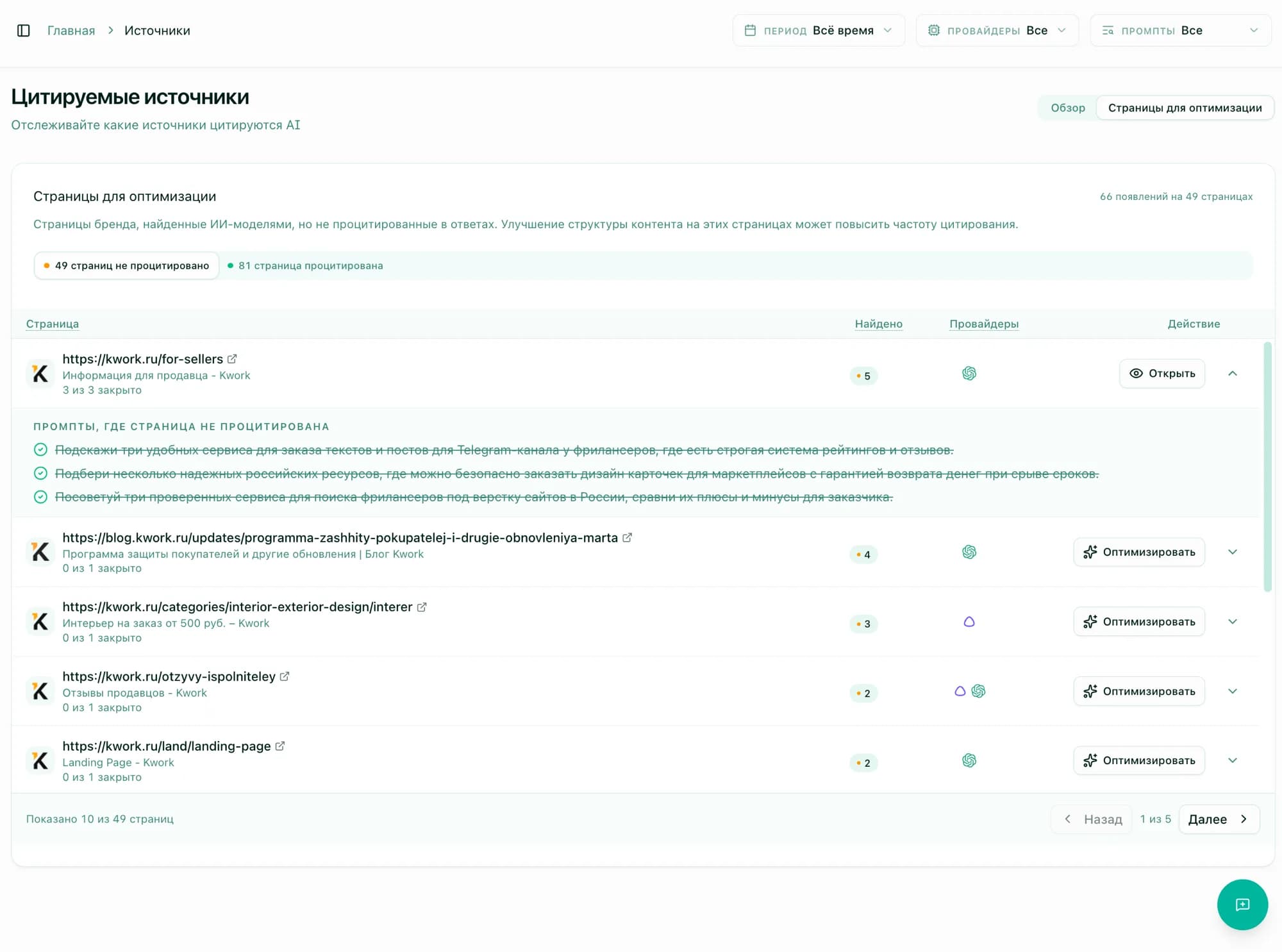This screenshot has width=1282, height=952.
Task: Click Оптимизировать for otzyvy-ispolniteley page
Action: [1139, 691]
